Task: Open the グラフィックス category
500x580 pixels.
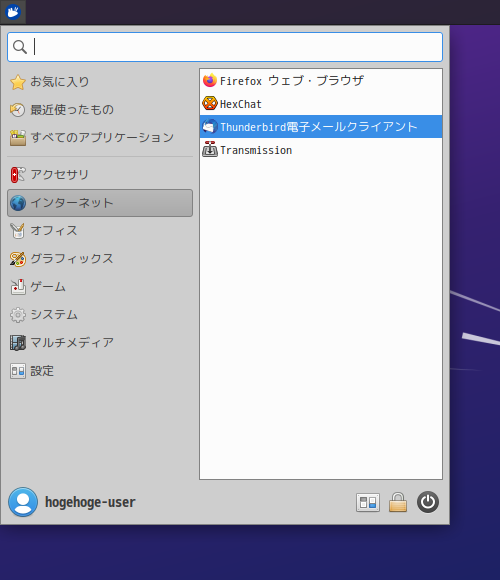Action: (100, 259)
